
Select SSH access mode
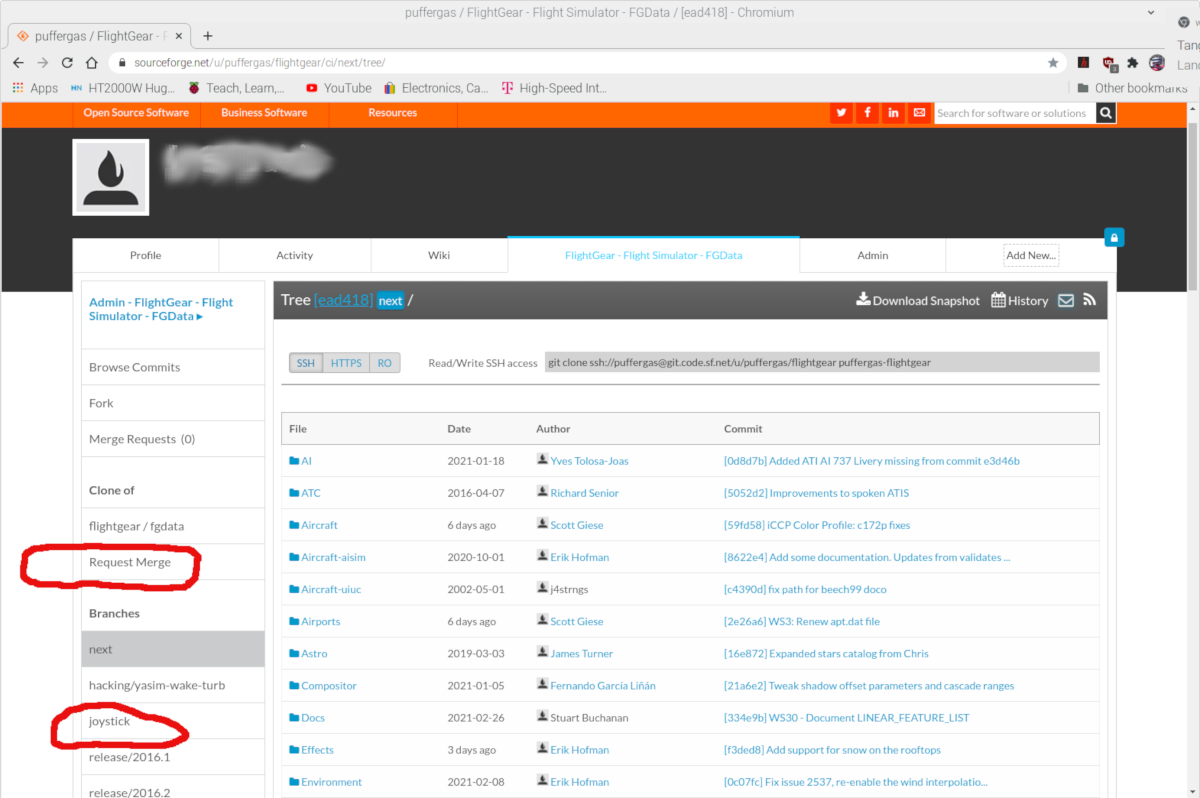[305, 363]
